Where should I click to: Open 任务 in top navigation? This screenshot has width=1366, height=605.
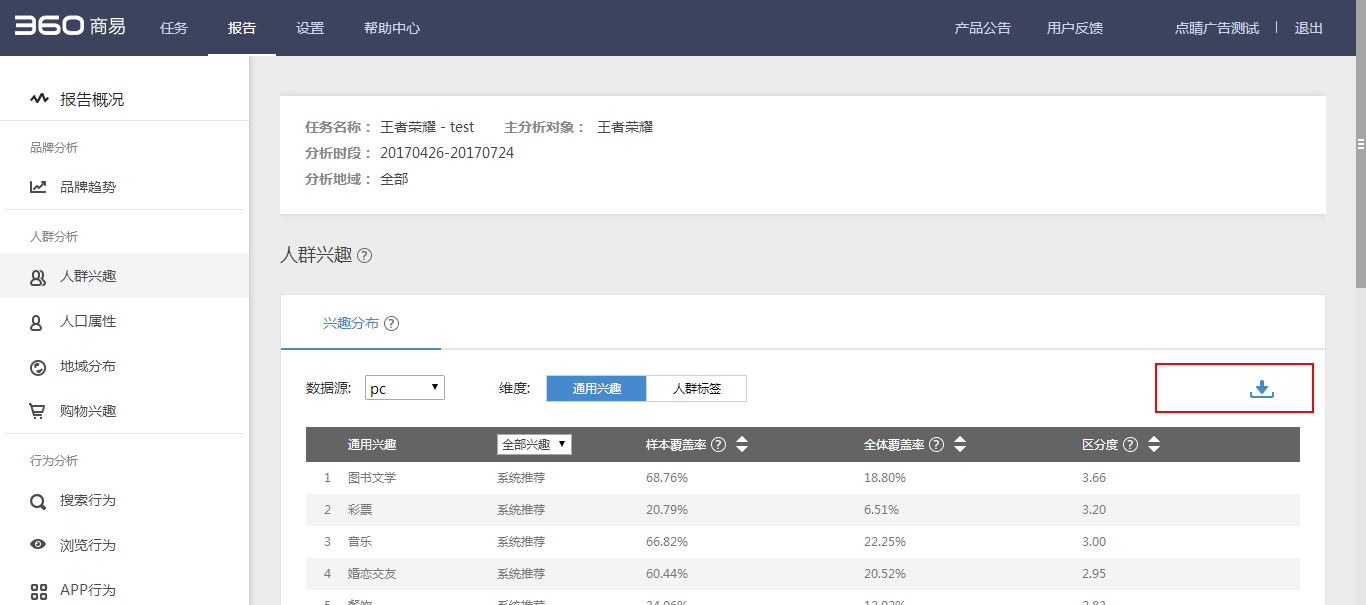(174, 28)
